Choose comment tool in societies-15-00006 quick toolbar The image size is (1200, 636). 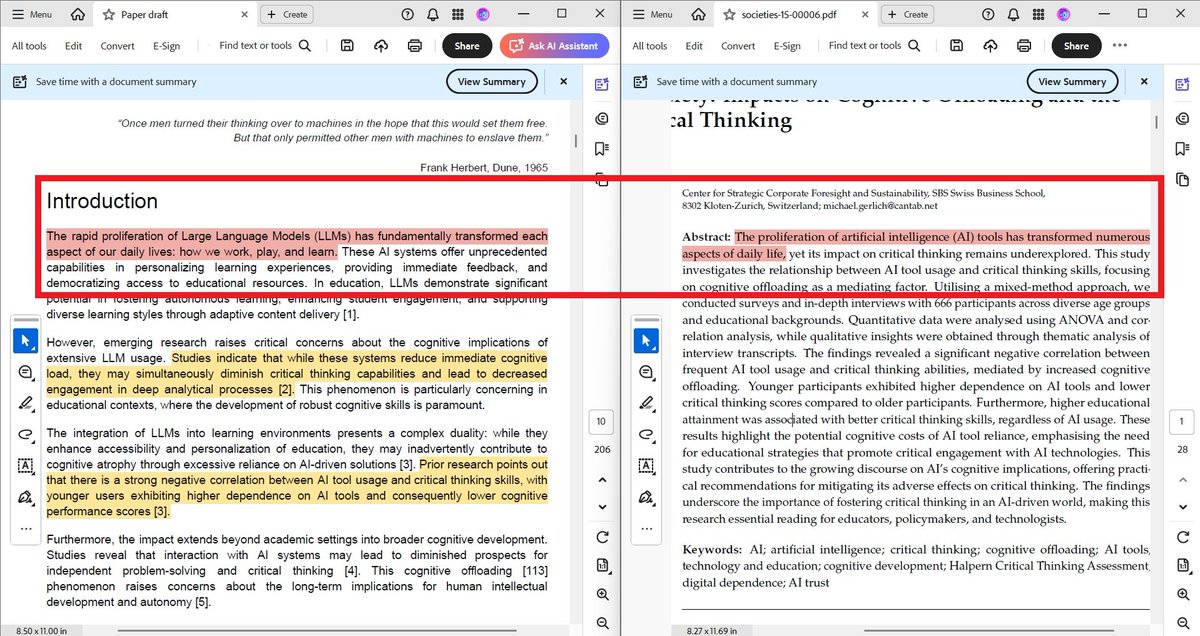646,372
